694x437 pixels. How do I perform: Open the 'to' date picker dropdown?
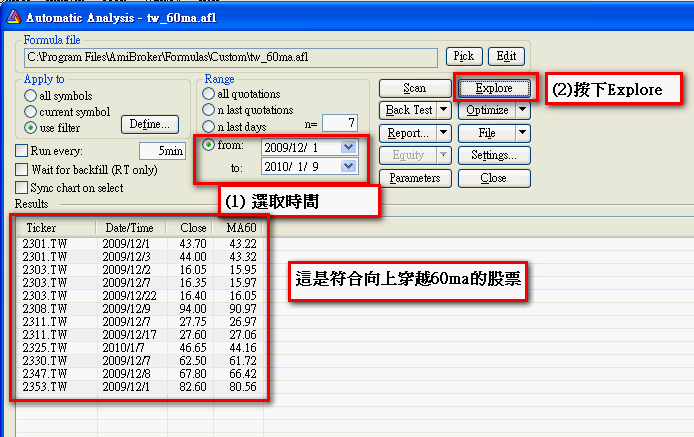[349, 166]
